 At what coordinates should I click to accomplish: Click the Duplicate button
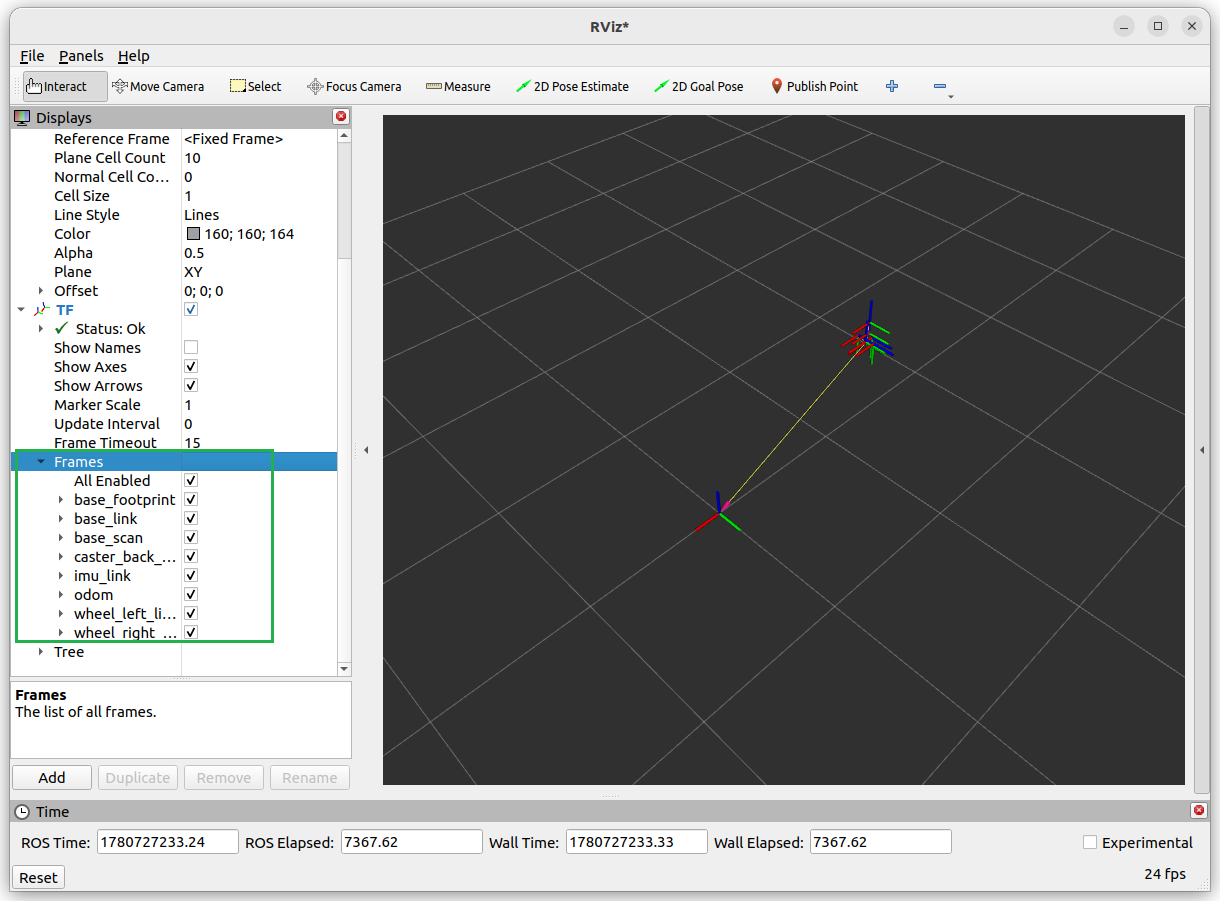138,778
